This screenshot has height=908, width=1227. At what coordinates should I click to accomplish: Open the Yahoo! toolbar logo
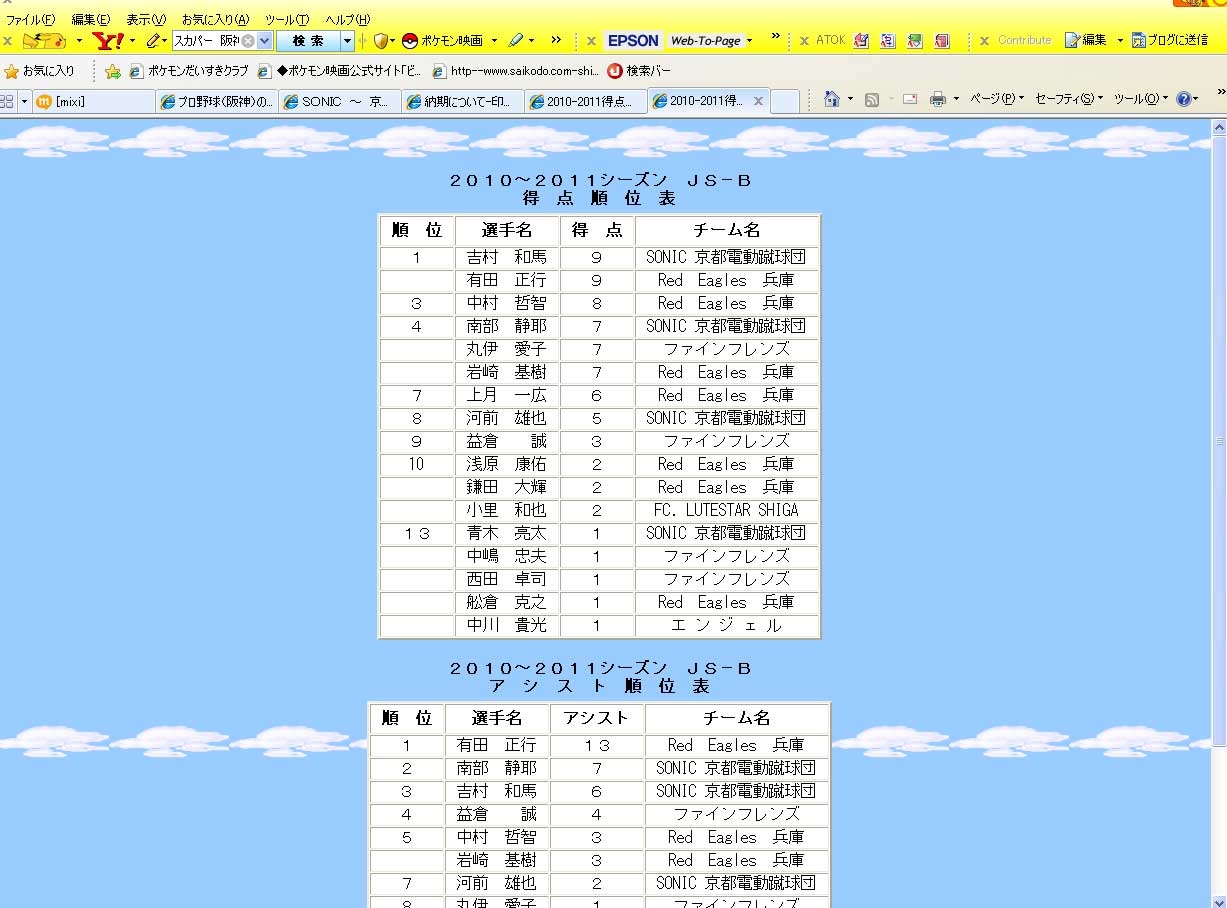click(107, 41)
